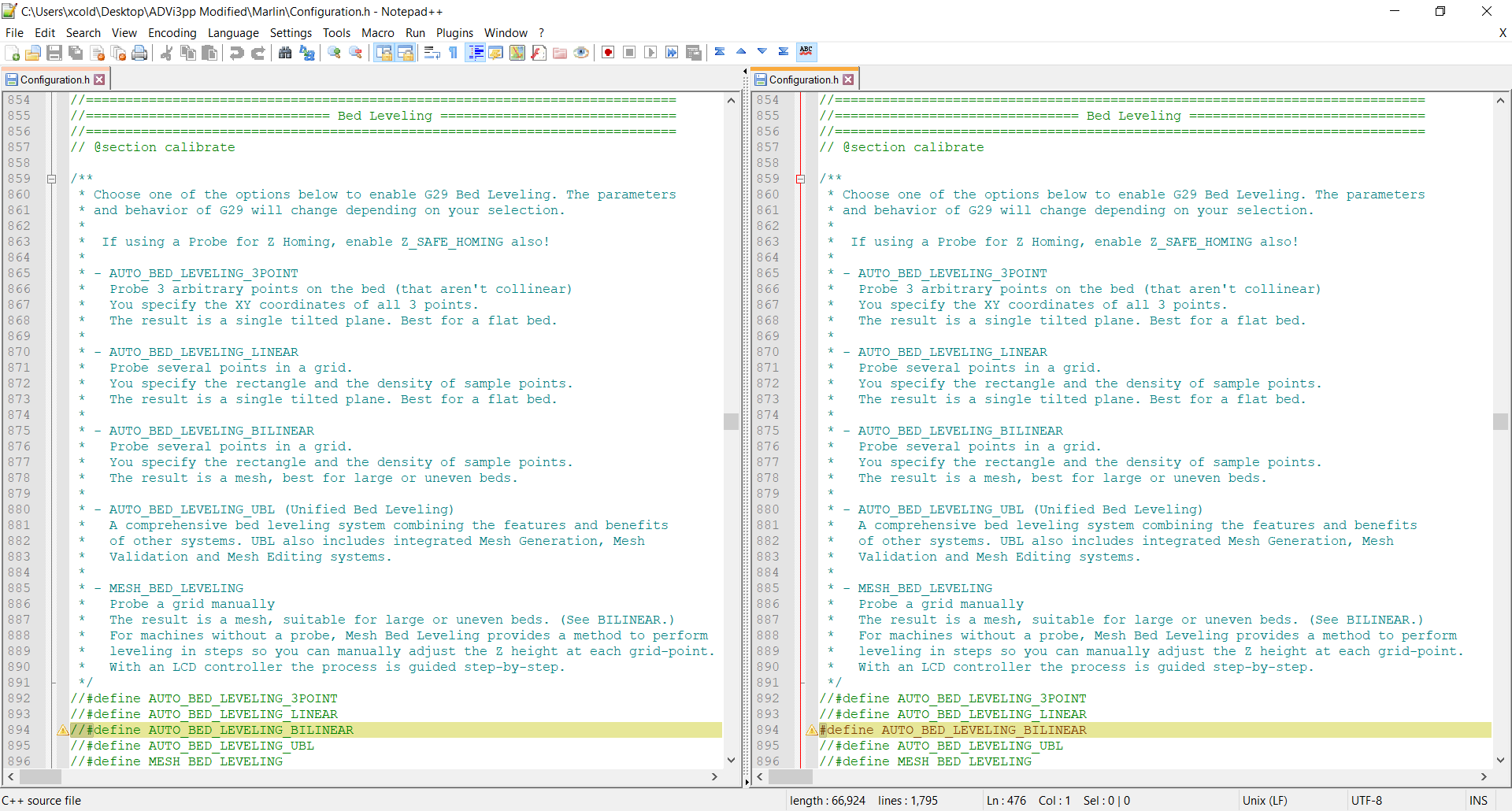Open the Settings menu

[291, 33]
